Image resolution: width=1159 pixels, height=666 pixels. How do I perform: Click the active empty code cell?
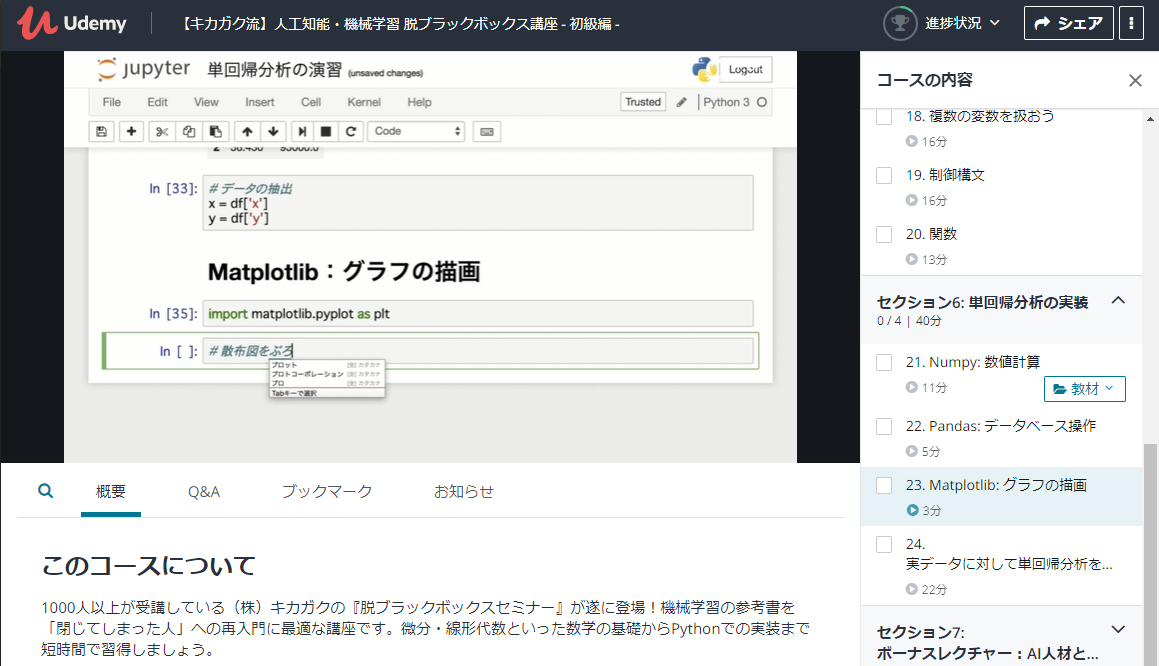(478, 350)
